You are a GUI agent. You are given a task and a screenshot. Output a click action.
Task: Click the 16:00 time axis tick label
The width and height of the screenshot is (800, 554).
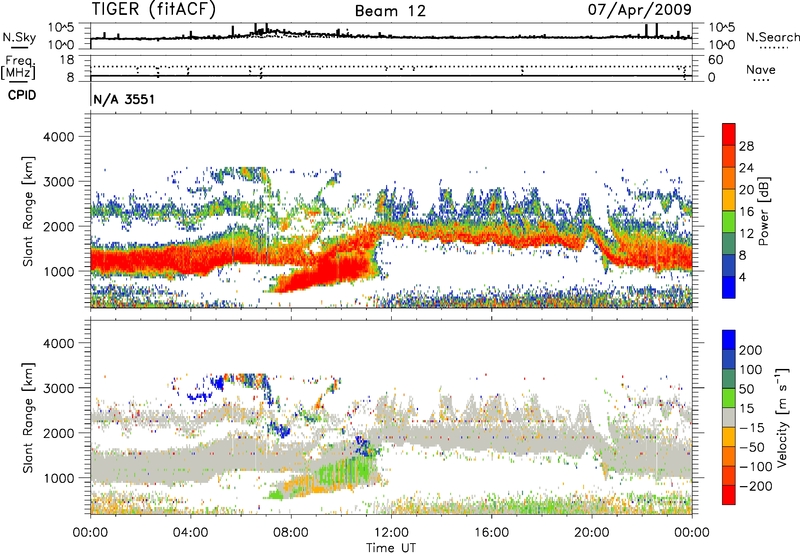coord(491,533)
